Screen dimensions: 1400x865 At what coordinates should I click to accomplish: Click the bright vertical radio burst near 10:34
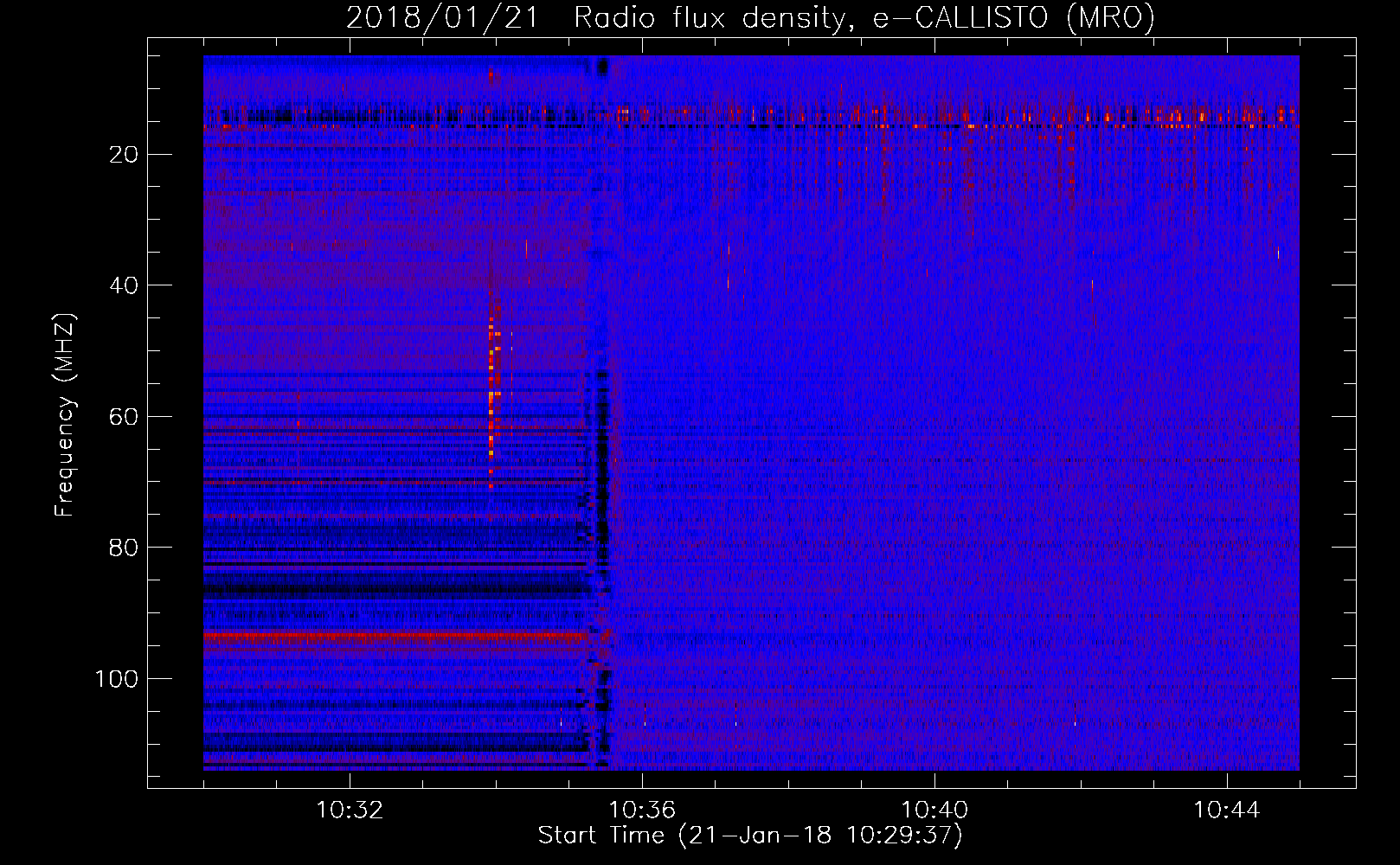(494, 394)
